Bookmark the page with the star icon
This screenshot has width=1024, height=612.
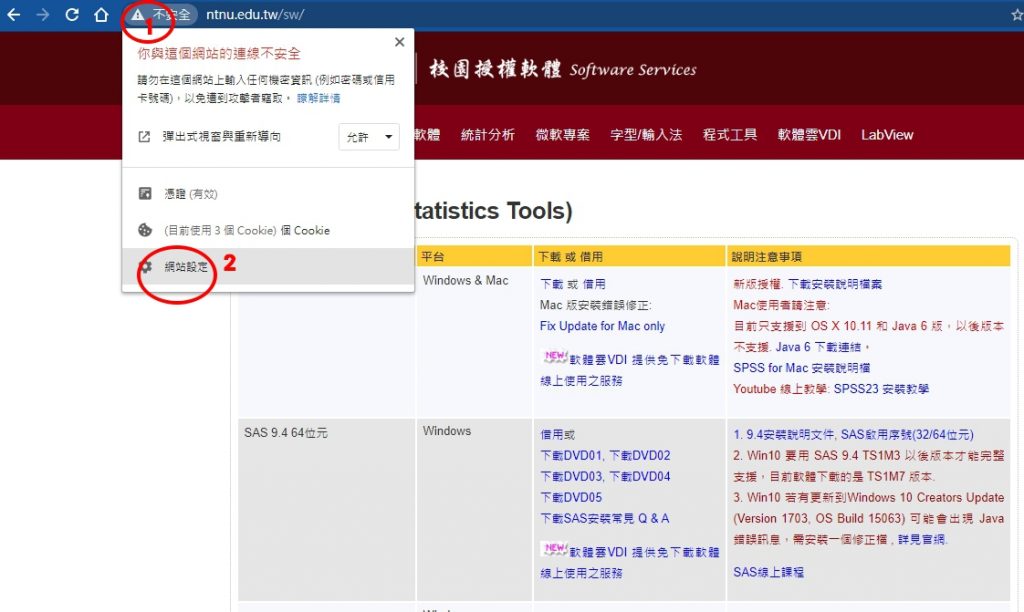coord(1017,14)
